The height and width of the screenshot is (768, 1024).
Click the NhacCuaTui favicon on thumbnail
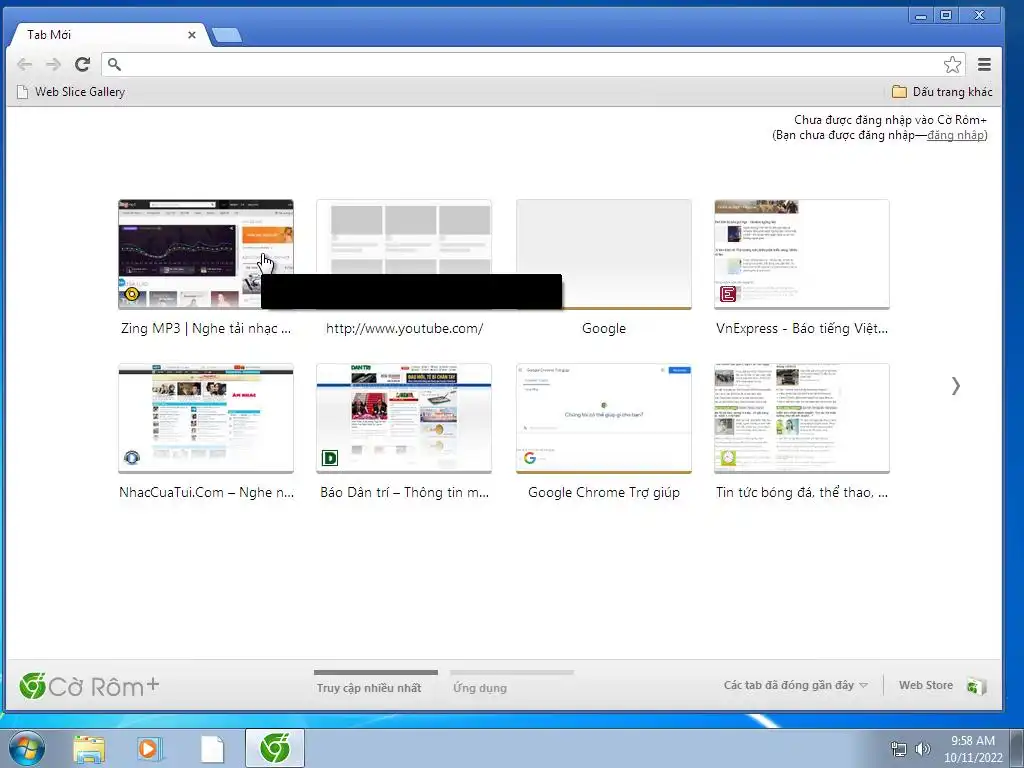(131, 458)
